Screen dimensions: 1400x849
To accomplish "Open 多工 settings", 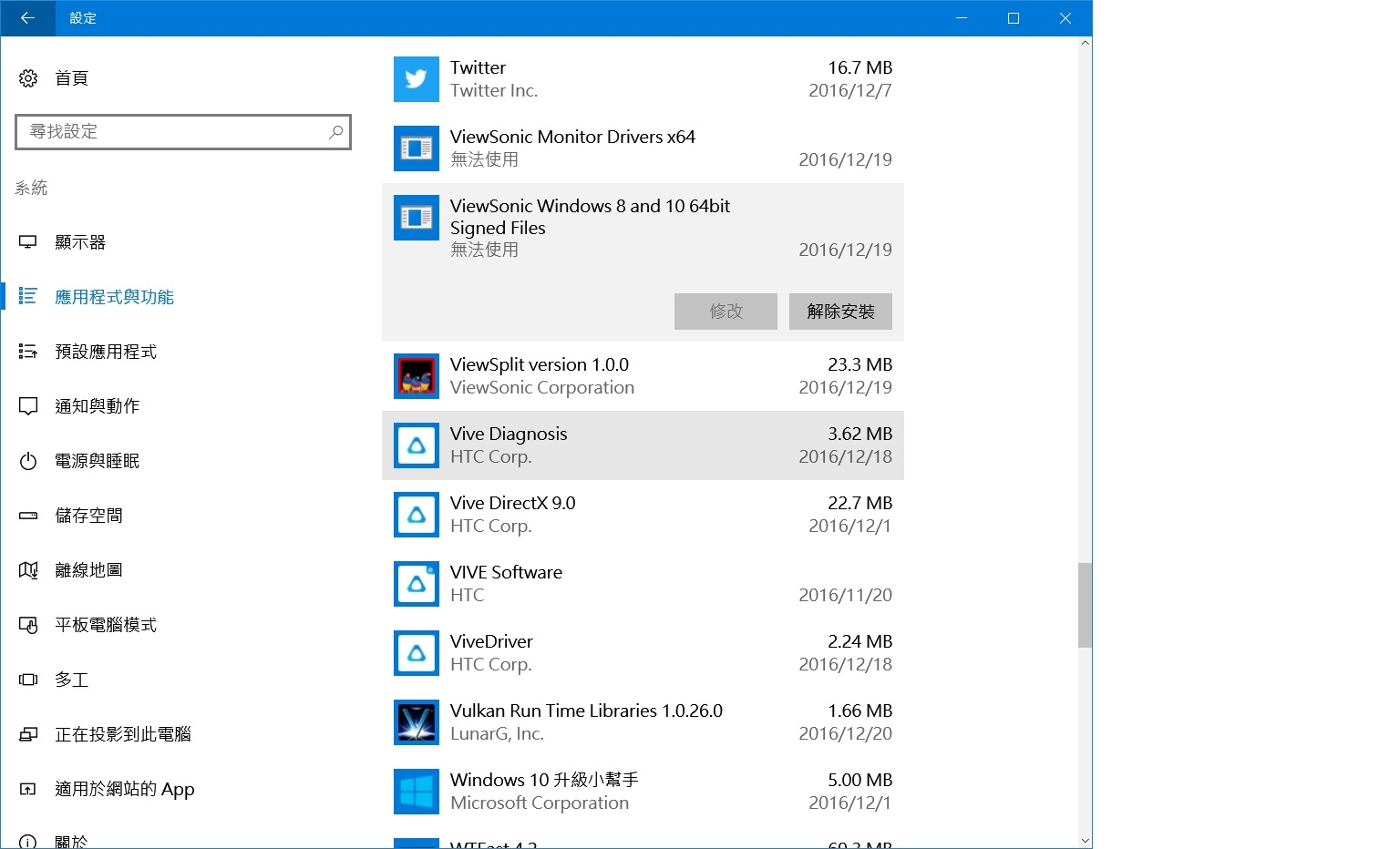I will click(72, 680).
